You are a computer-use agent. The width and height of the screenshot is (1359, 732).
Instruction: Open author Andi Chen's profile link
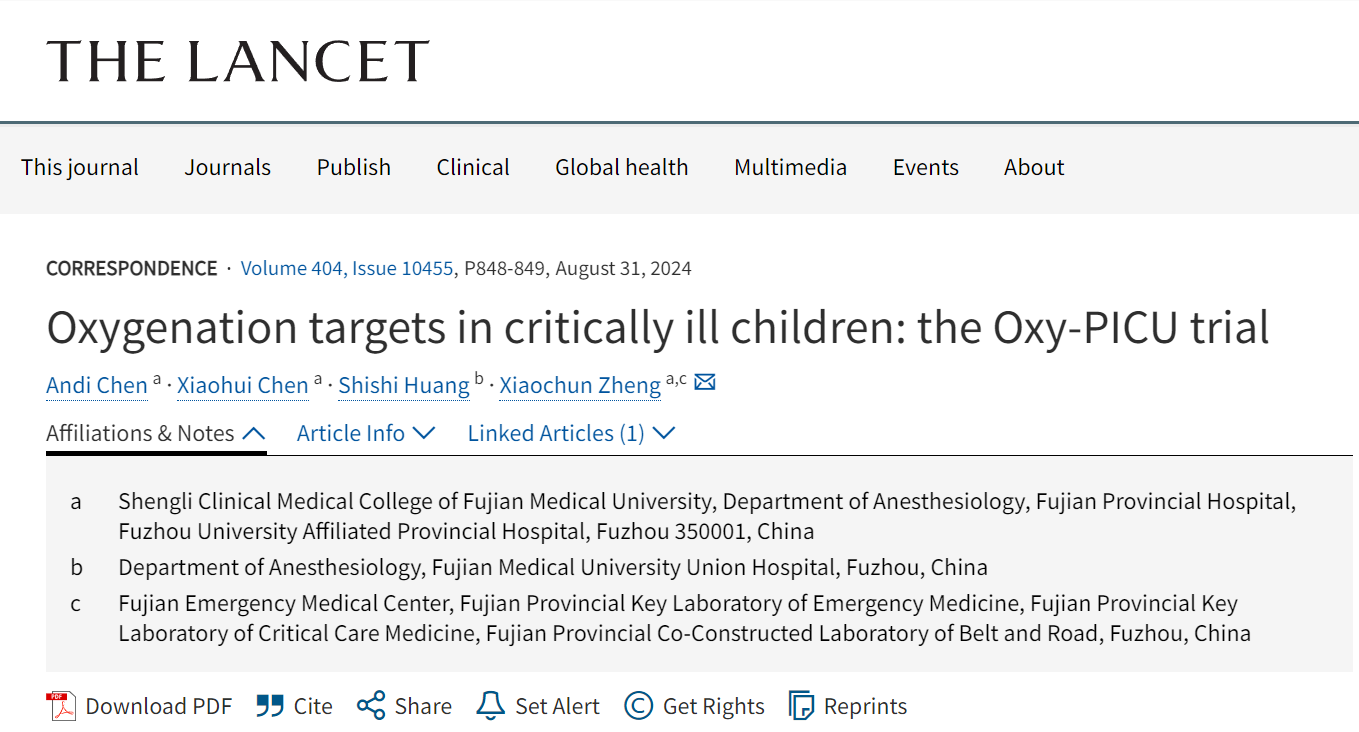[97, 386]
